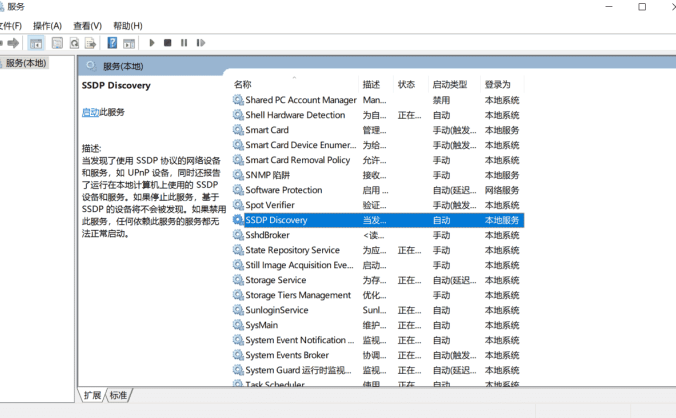Select the Shared PC Account Manager service name

click(301, 100)
